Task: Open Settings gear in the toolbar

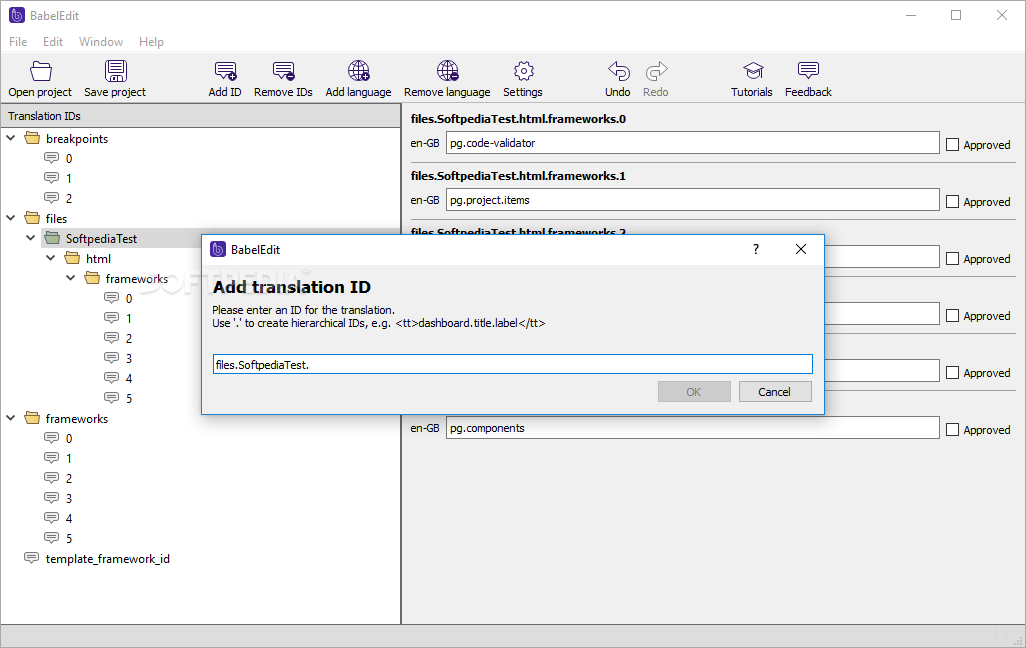Action: click(x=523, y=79)
